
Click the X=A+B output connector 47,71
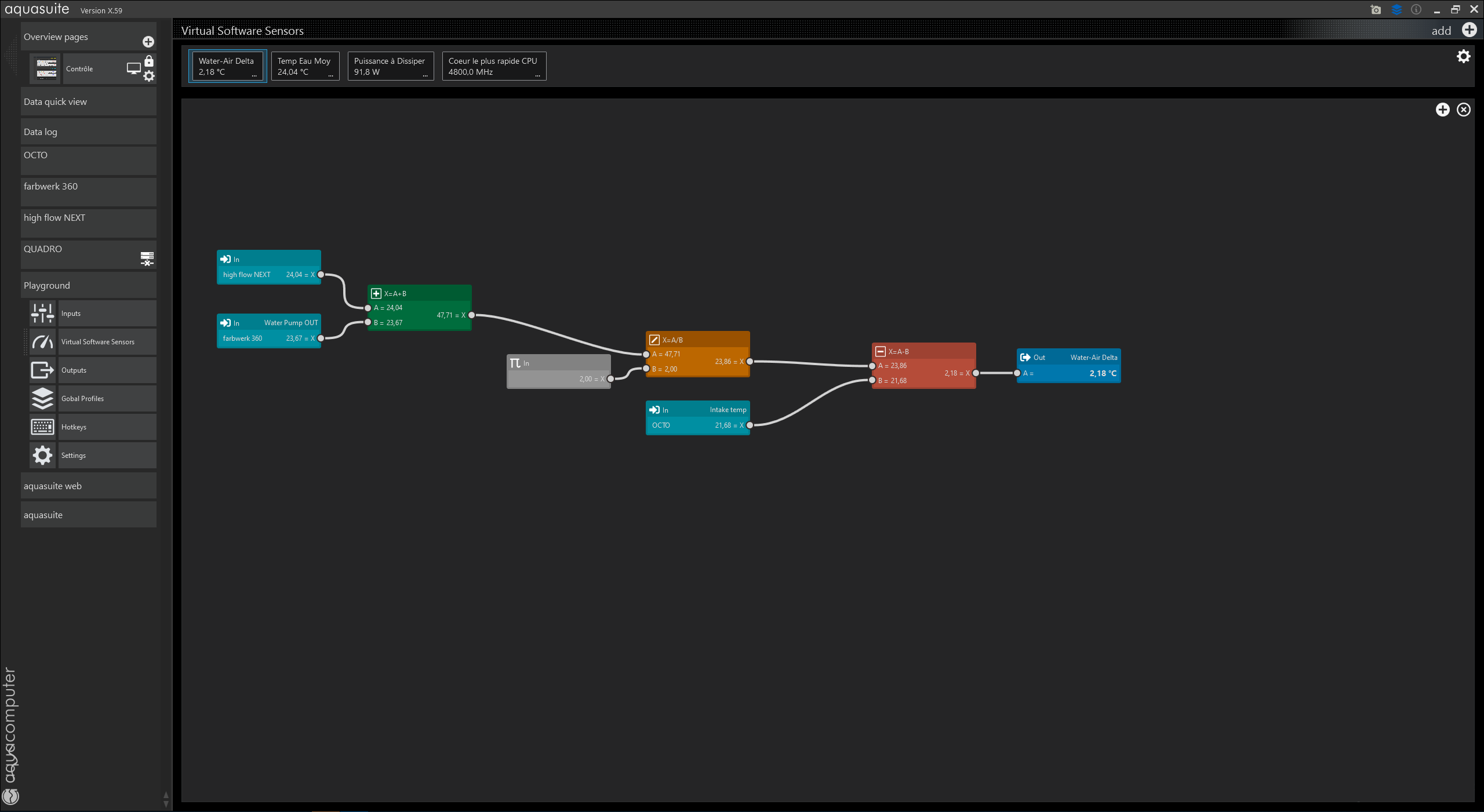pyautogui.click(x=472, y=315)
